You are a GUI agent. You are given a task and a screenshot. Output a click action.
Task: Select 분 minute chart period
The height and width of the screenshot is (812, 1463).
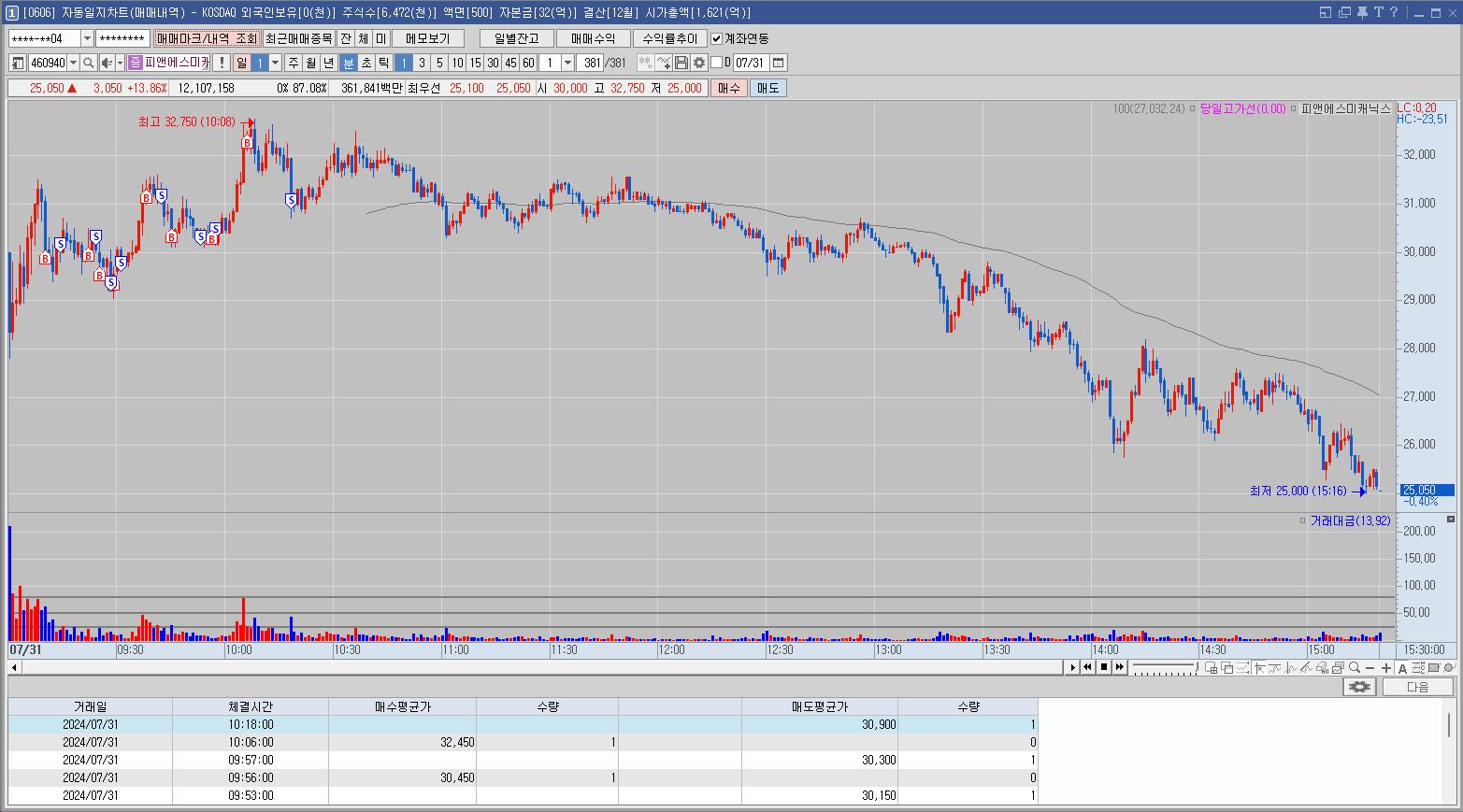tap(348, 63)
